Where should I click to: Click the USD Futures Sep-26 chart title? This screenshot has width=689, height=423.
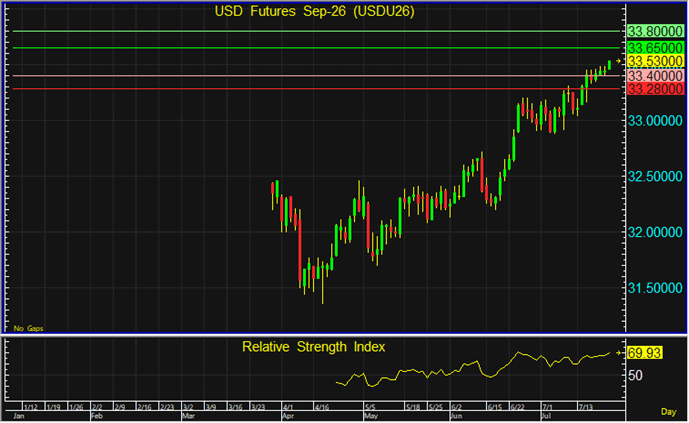[x=314, y=11]
